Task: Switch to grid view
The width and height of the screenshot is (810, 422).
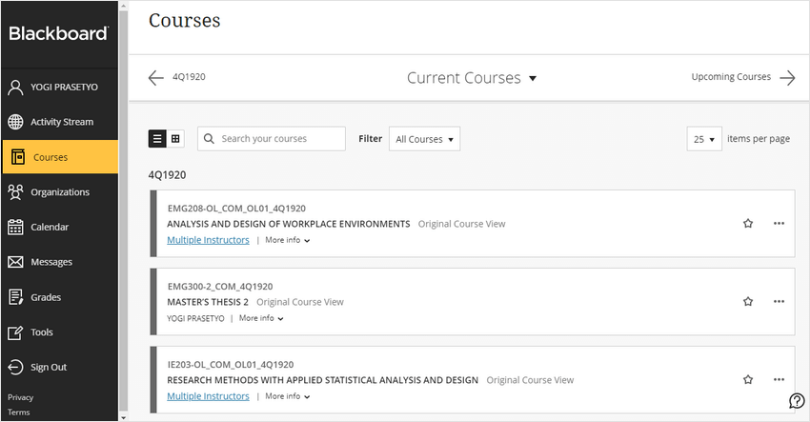Action: point(176,138)
